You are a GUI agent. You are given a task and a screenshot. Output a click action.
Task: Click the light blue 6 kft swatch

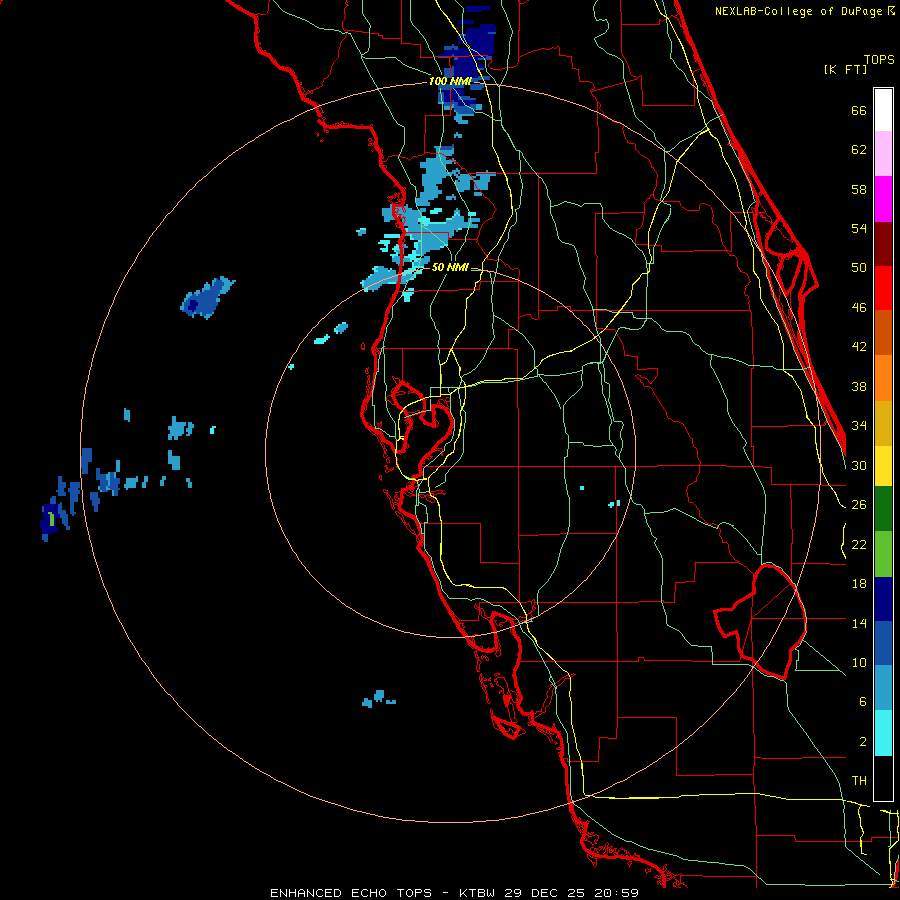pos(883,689)
